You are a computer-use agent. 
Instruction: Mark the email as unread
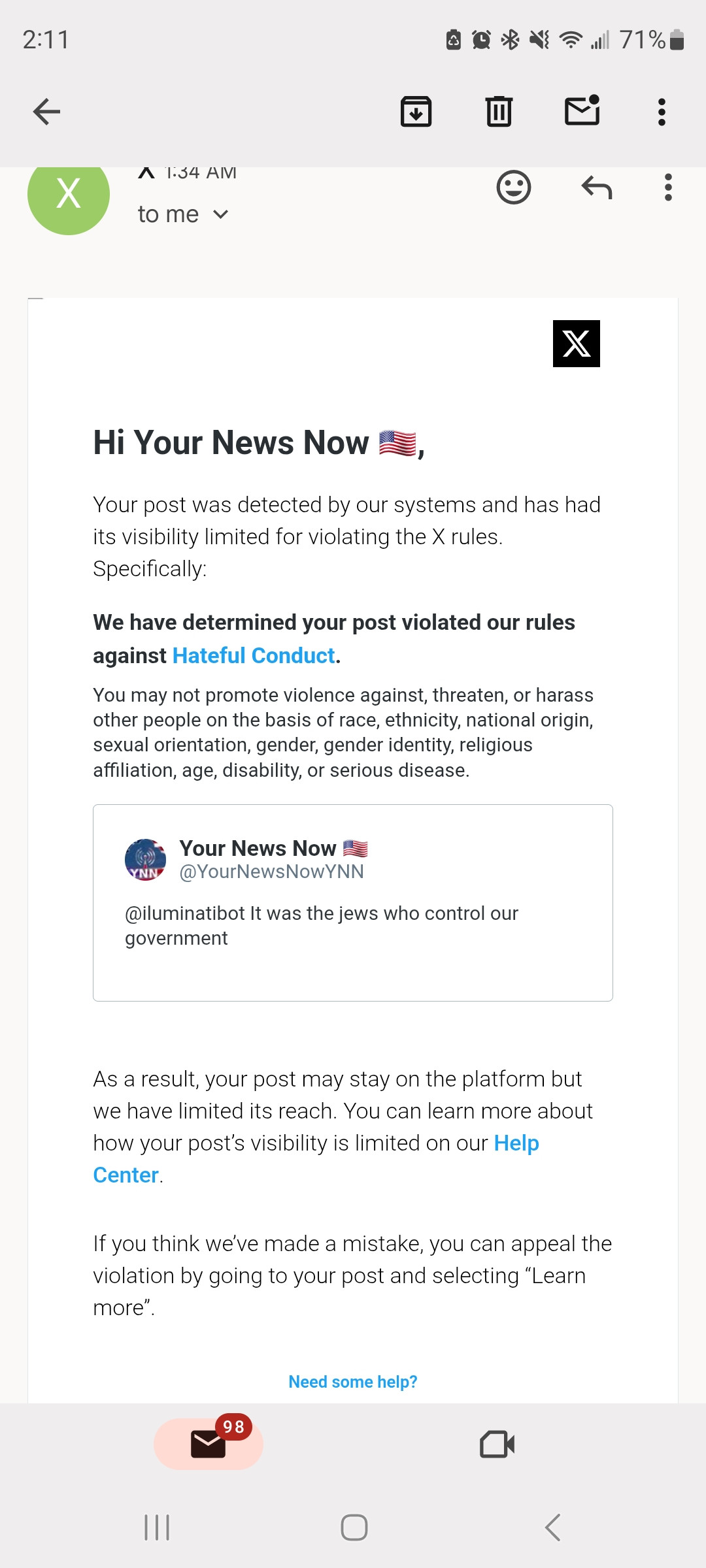582,110
